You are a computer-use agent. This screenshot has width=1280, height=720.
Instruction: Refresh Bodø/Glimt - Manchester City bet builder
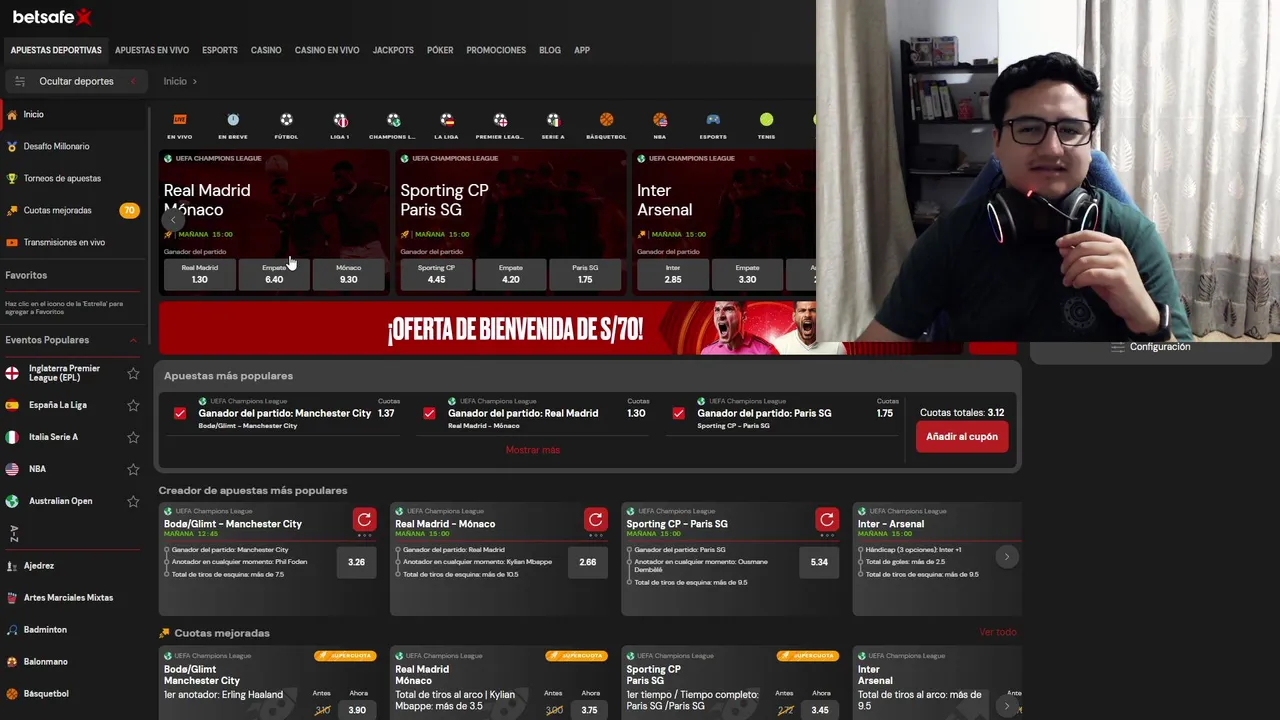364,520
